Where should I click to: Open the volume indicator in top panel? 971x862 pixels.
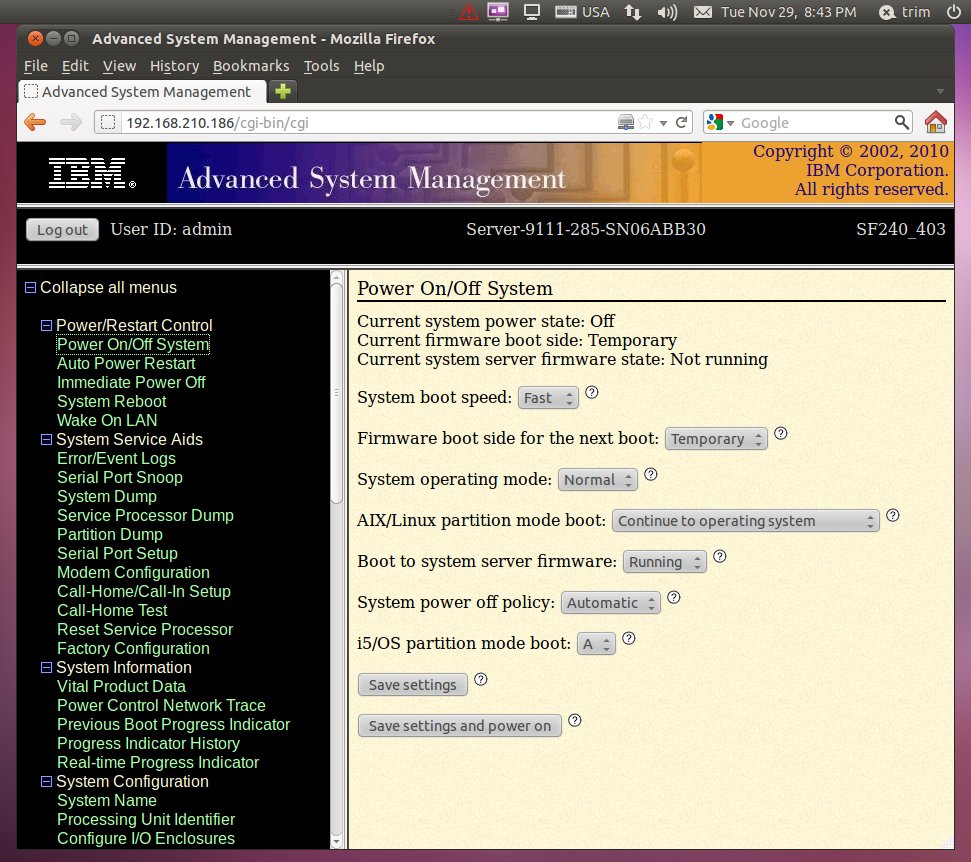click(x=667, y=12)
